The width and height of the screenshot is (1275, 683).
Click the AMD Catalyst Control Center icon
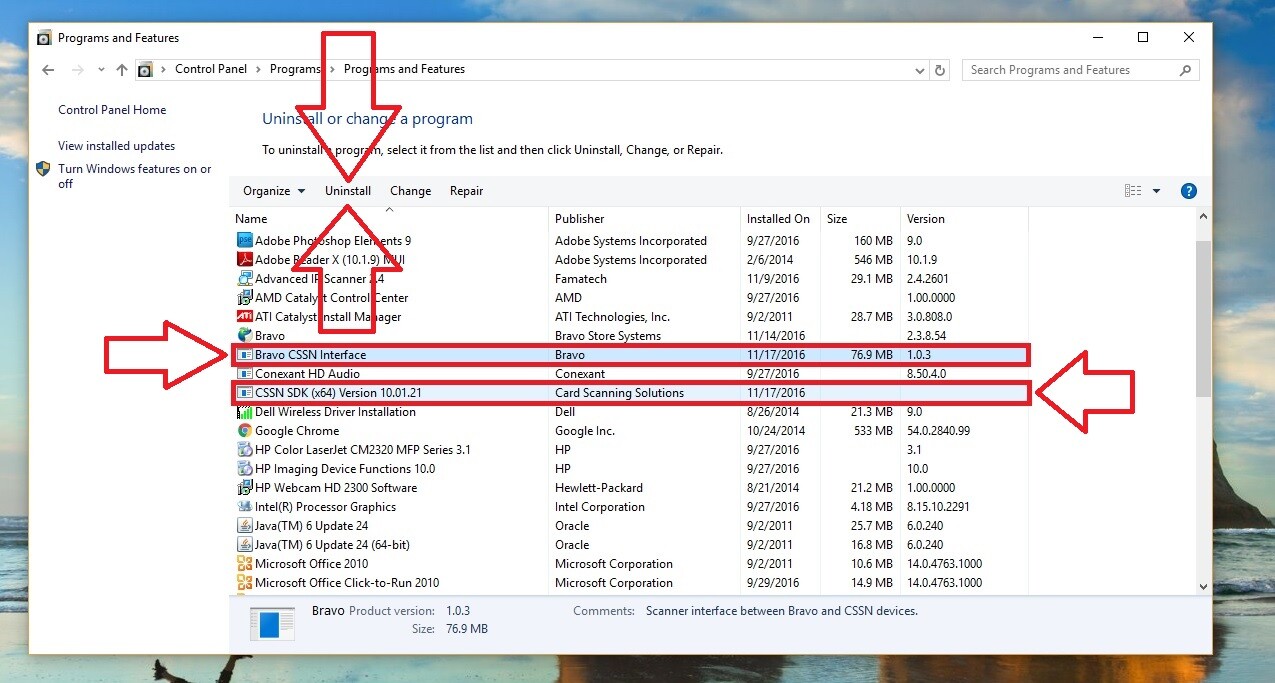[244, 298]
